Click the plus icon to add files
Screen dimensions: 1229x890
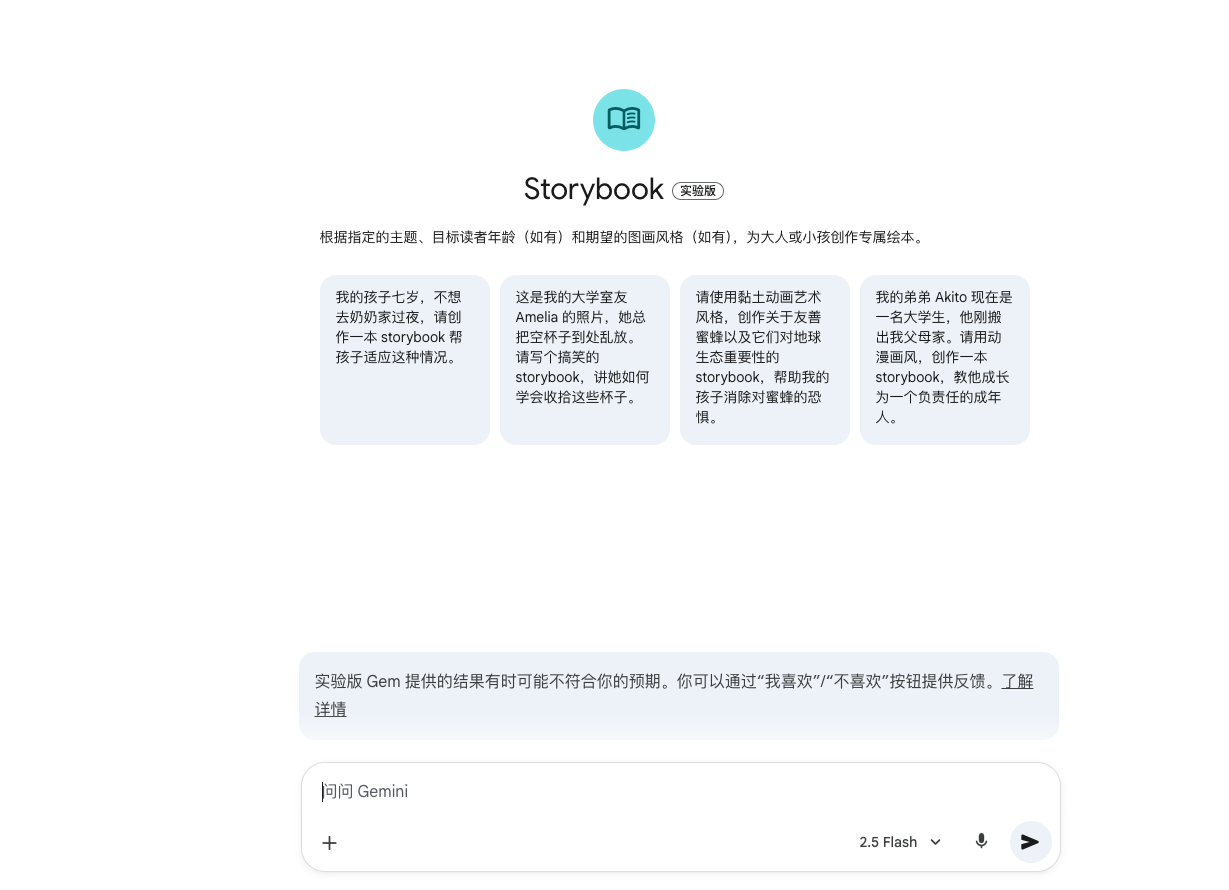click(x=329, y=843)
